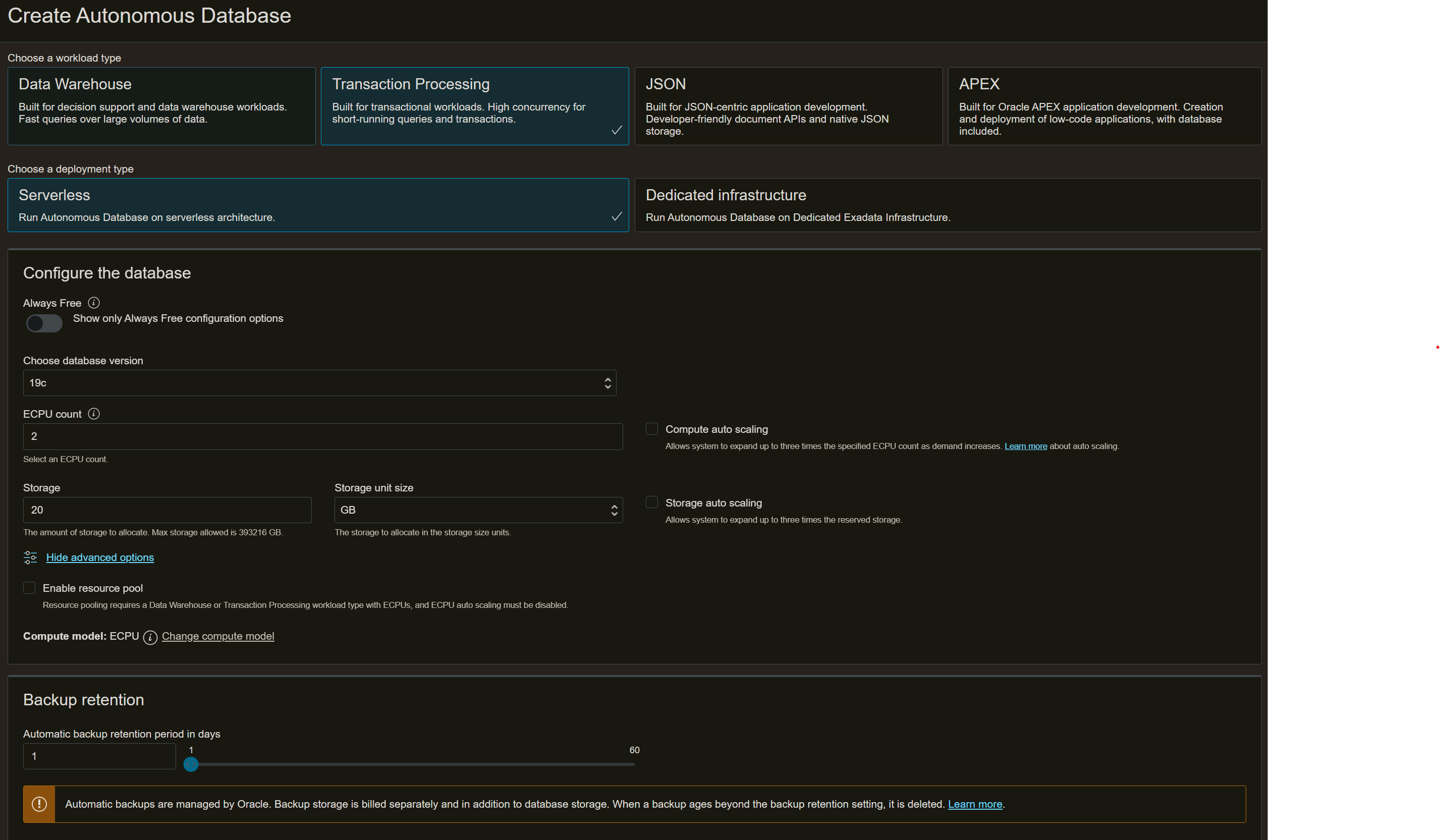Click the backup retention slider handle
This screenshot has height=840, width=1440.
(x=191, y=764)
